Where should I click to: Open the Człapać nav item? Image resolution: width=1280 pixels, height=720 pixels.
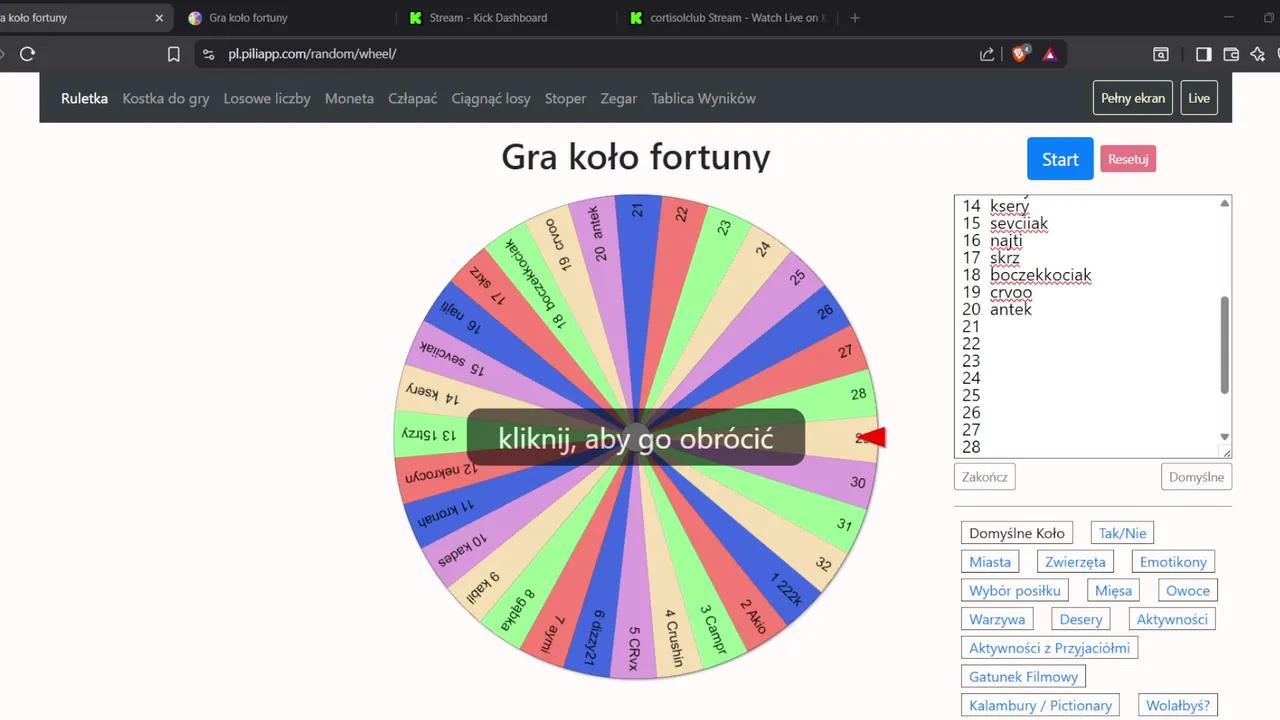tap(413, 98)
